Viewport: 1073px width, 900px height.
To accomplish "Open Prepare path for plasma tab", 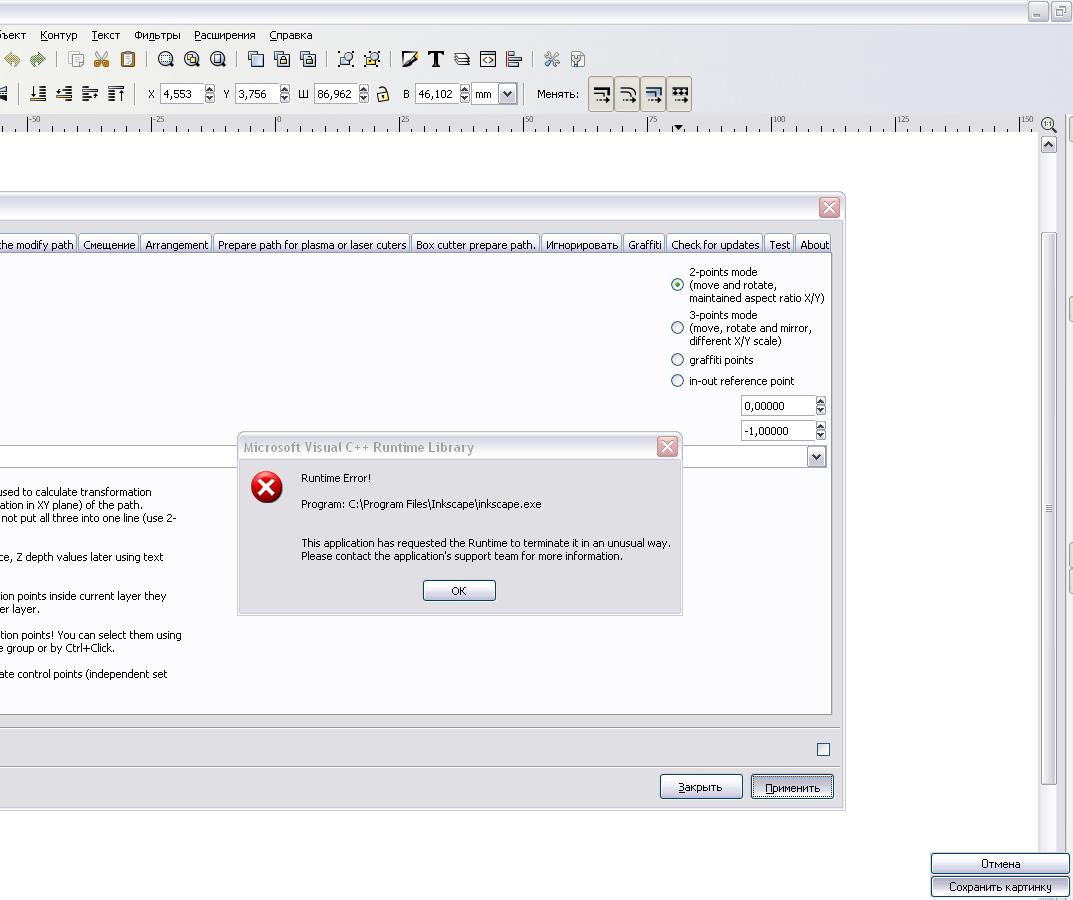I will coord(312,245).
